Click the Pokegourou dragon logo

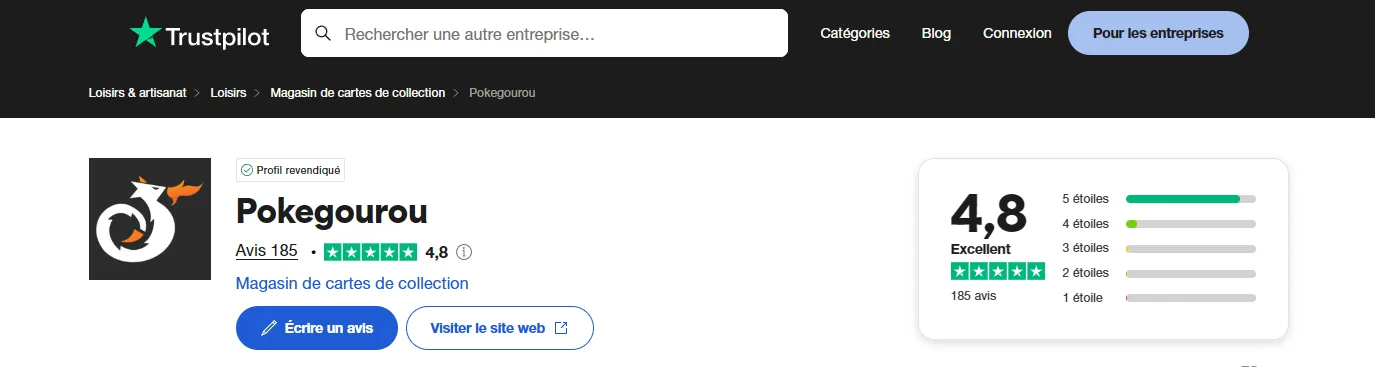[x=150, y=219]
